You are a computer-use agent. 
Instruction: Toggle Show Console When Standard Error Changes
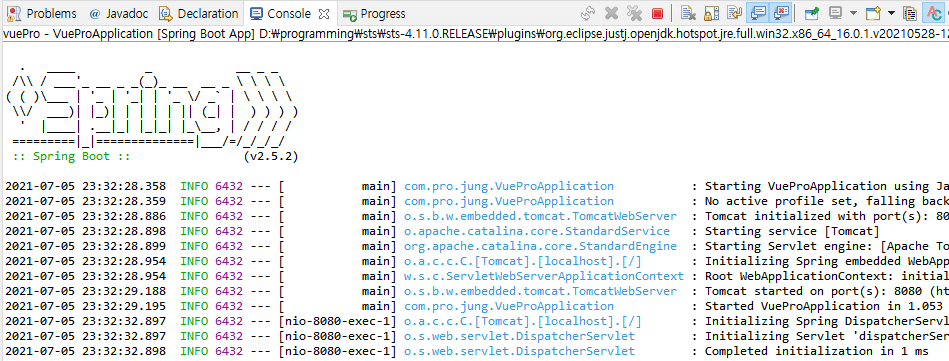(780, 13)
